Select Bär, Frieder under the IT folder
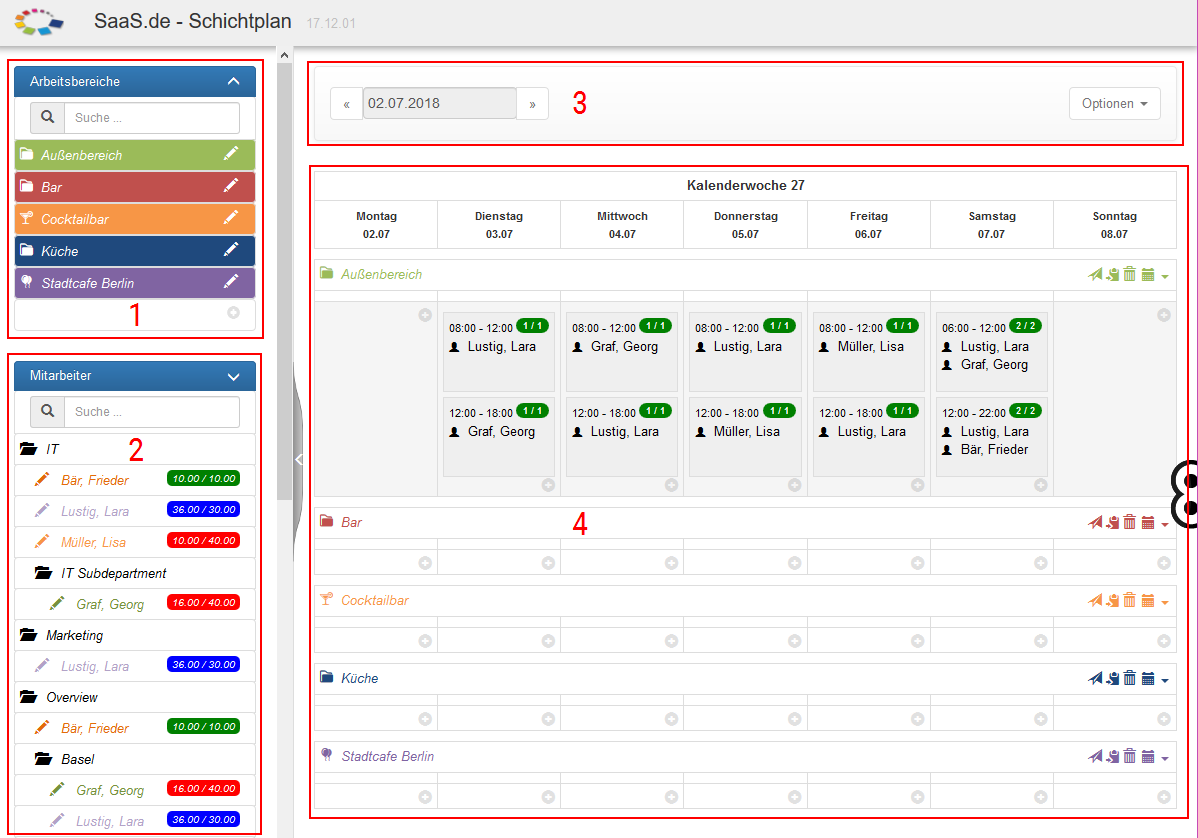 95,480
